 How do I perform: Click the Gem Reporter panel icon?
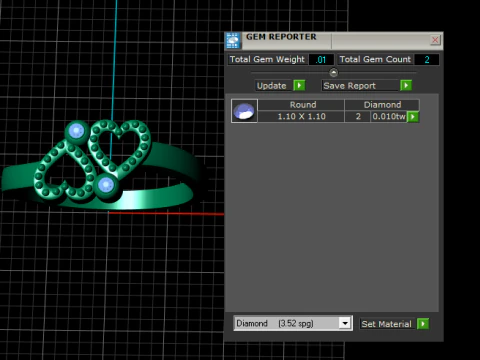click(233, 41)
